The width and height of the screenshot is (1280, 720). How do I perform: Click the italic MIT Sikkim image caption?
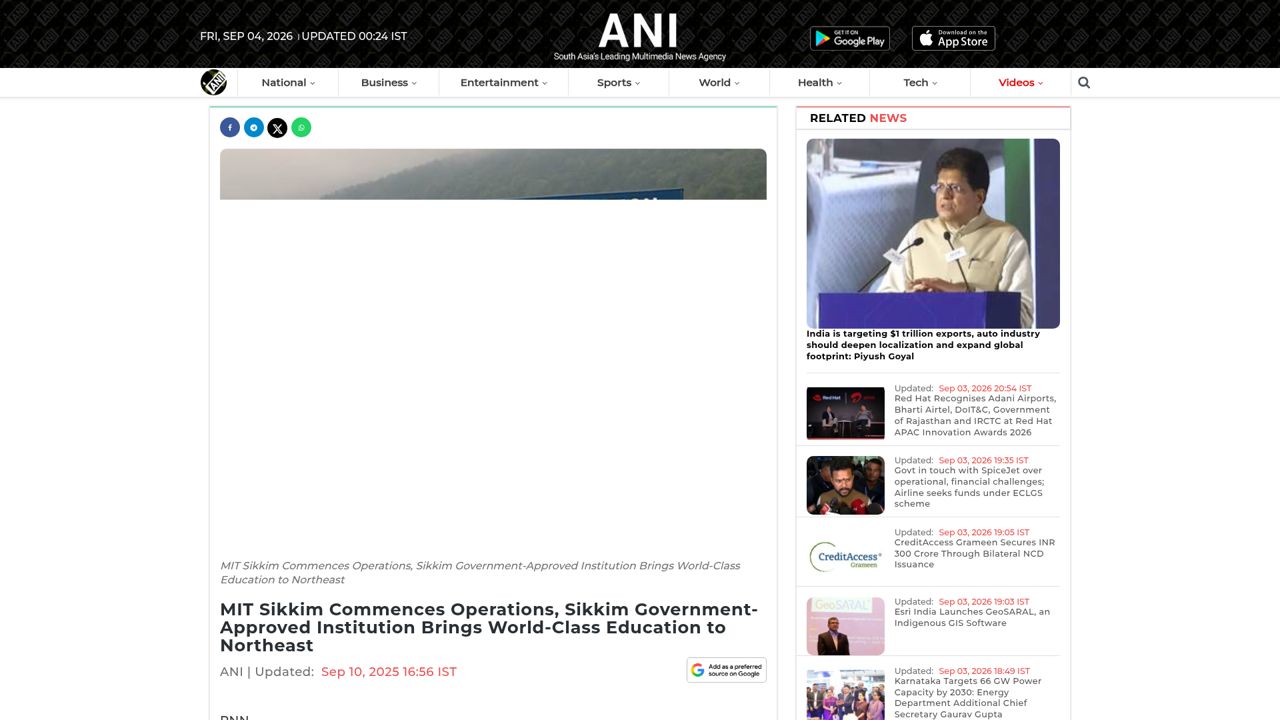click(x=480, y=572)
